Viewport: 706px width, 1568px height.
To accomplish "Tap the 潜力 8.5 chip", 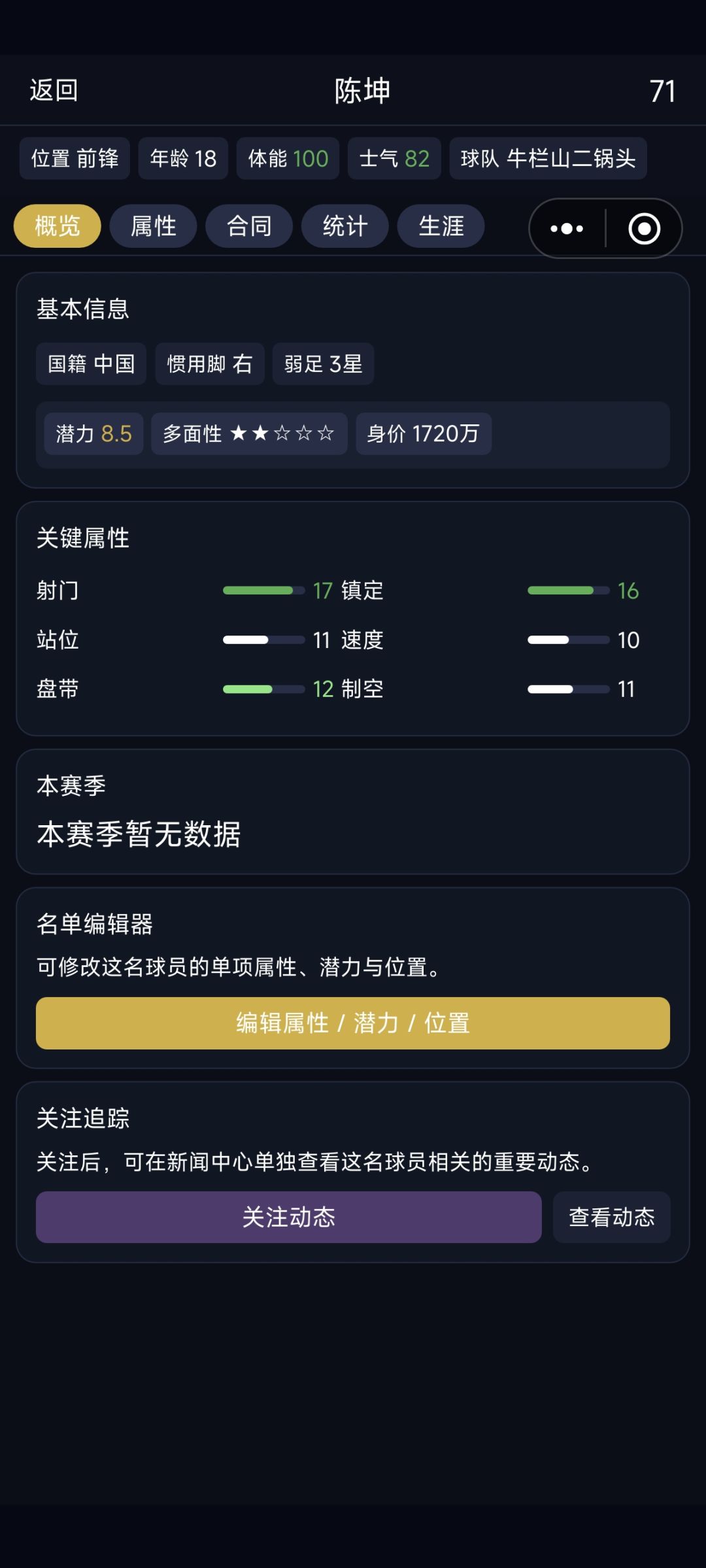I will 93,434.
